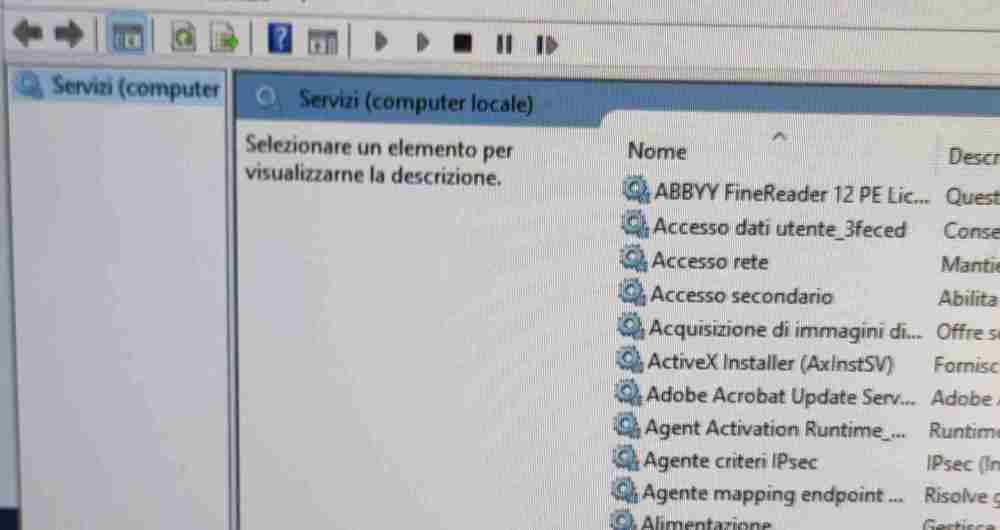The width and height of the screenshot is (1000, 530).
Task: Select the ABBYY FineReader 12 PE service
Action: coord(790,193)
